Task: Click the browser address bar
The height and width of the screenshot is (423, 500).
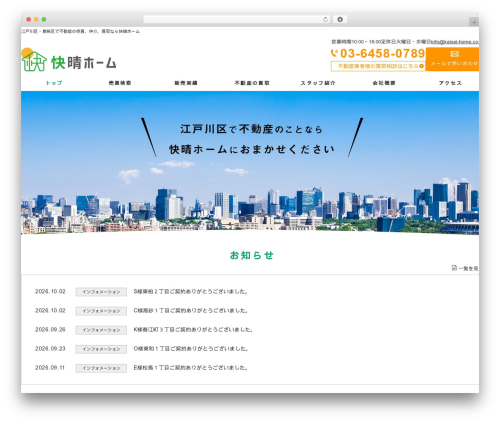Action: 237,19
